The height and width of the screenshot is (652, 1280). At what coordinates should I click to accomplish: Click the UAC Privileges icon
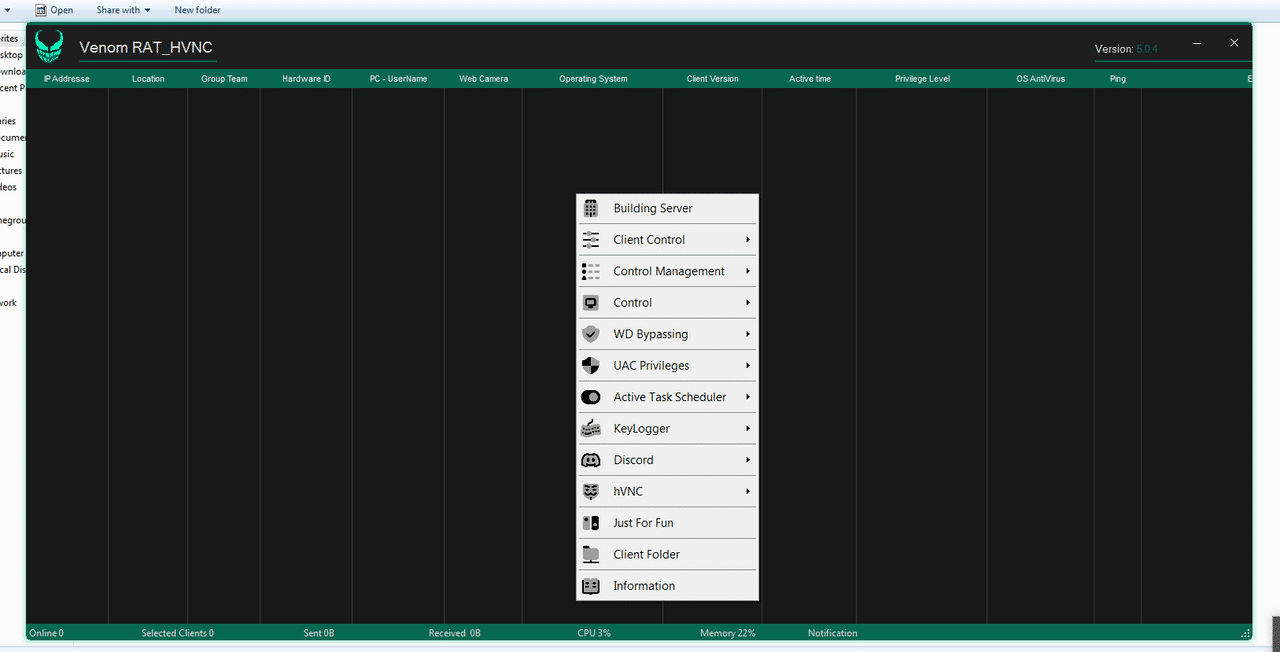pyautogui.click(x=593, y=365)
